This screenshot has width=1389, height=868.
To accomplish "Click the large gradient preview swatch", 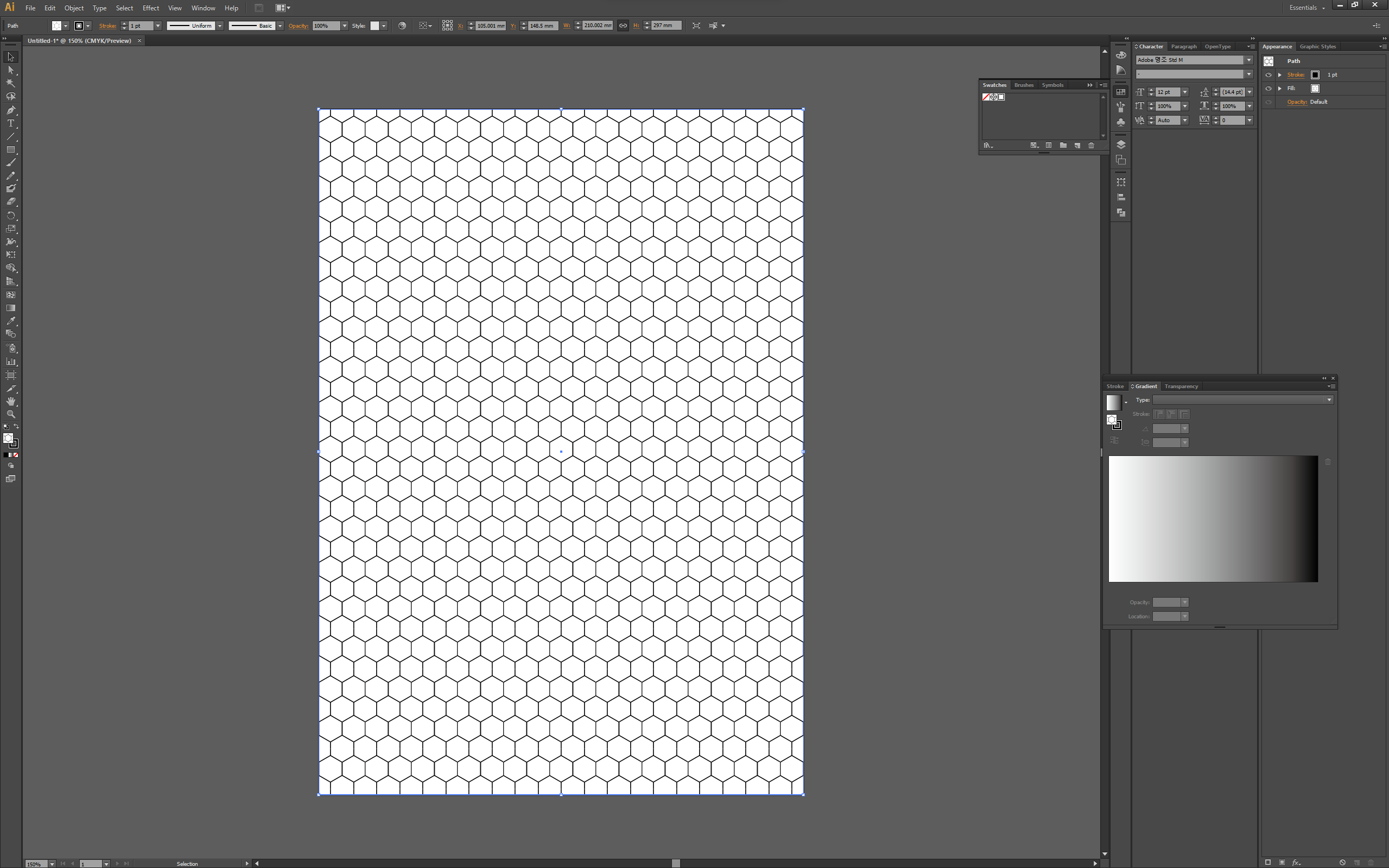I will (x=1213, y=518).
